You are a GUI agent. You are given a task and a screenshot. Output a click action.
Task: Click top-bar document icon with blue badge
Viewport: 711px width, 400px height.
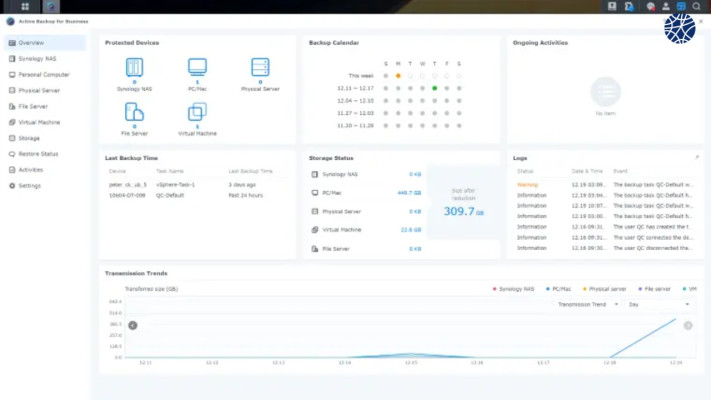(629, 6)
